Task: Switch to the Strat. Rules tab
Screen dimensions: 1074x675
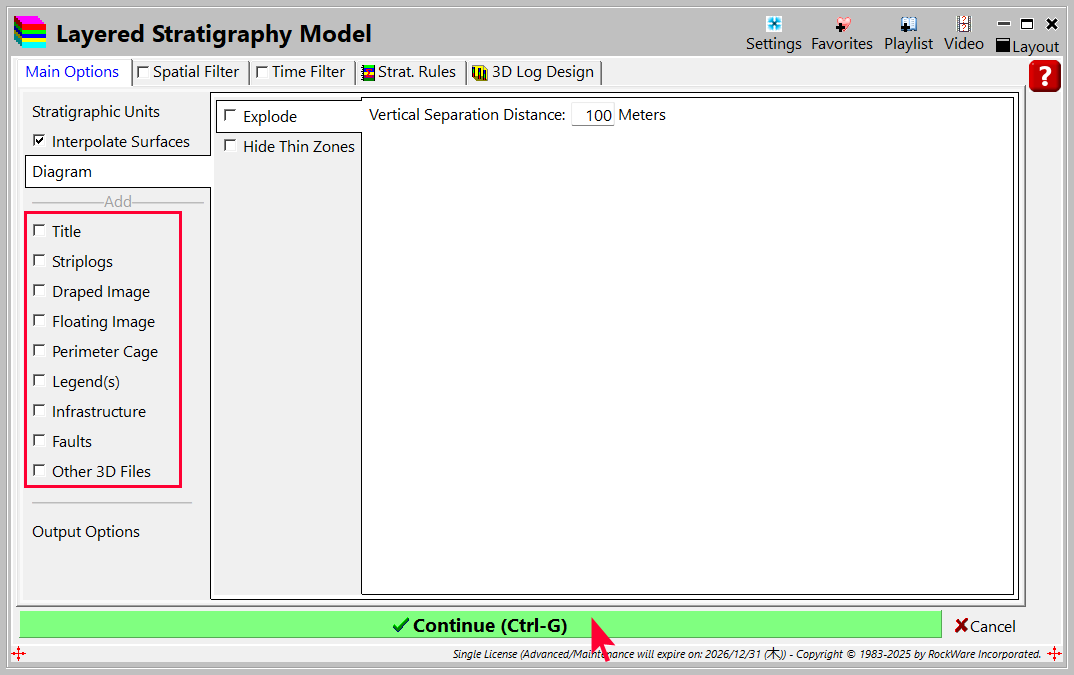Action: [409, 72]
